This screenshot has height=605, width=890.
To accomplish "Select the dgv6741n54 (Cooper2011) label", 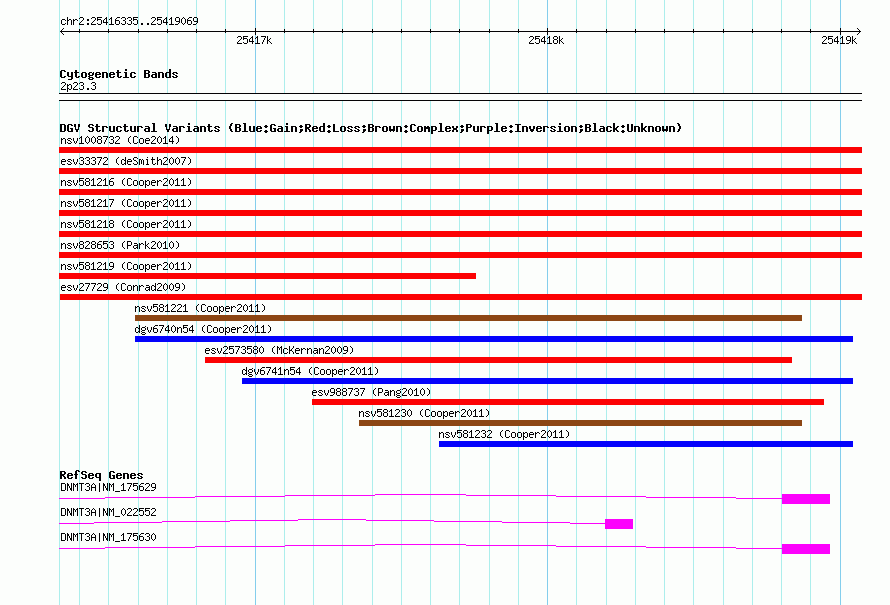I will 310,371.
